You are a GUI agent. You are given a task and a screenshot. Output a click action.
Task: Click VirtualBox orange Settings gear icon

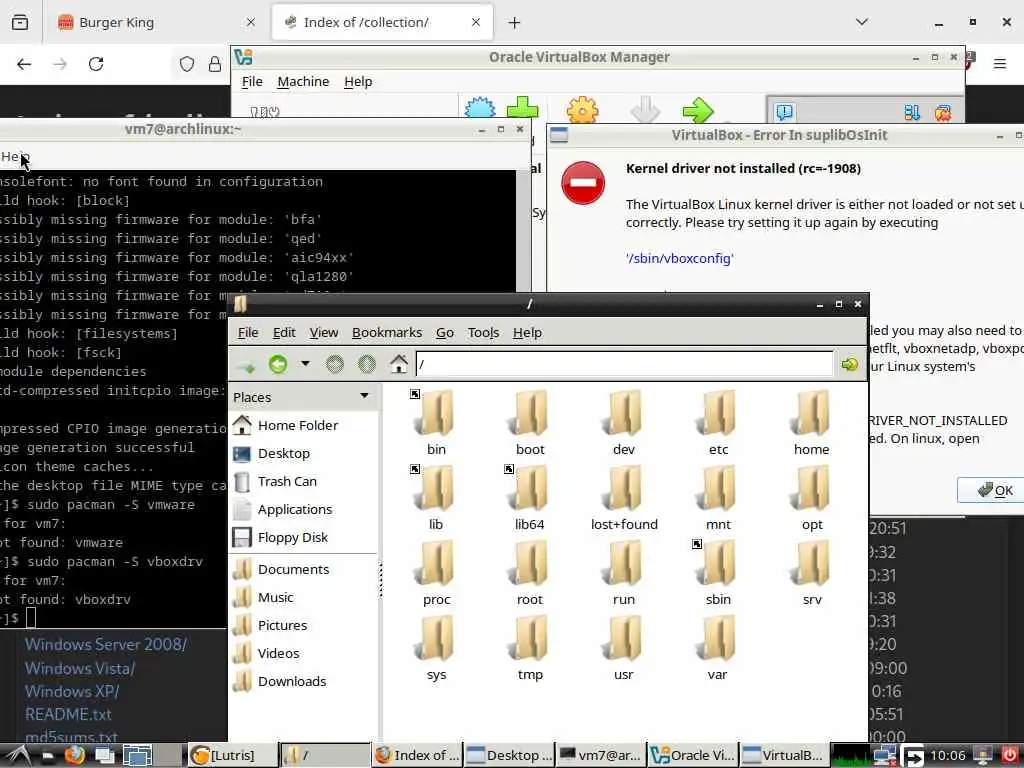coord(583,109)
